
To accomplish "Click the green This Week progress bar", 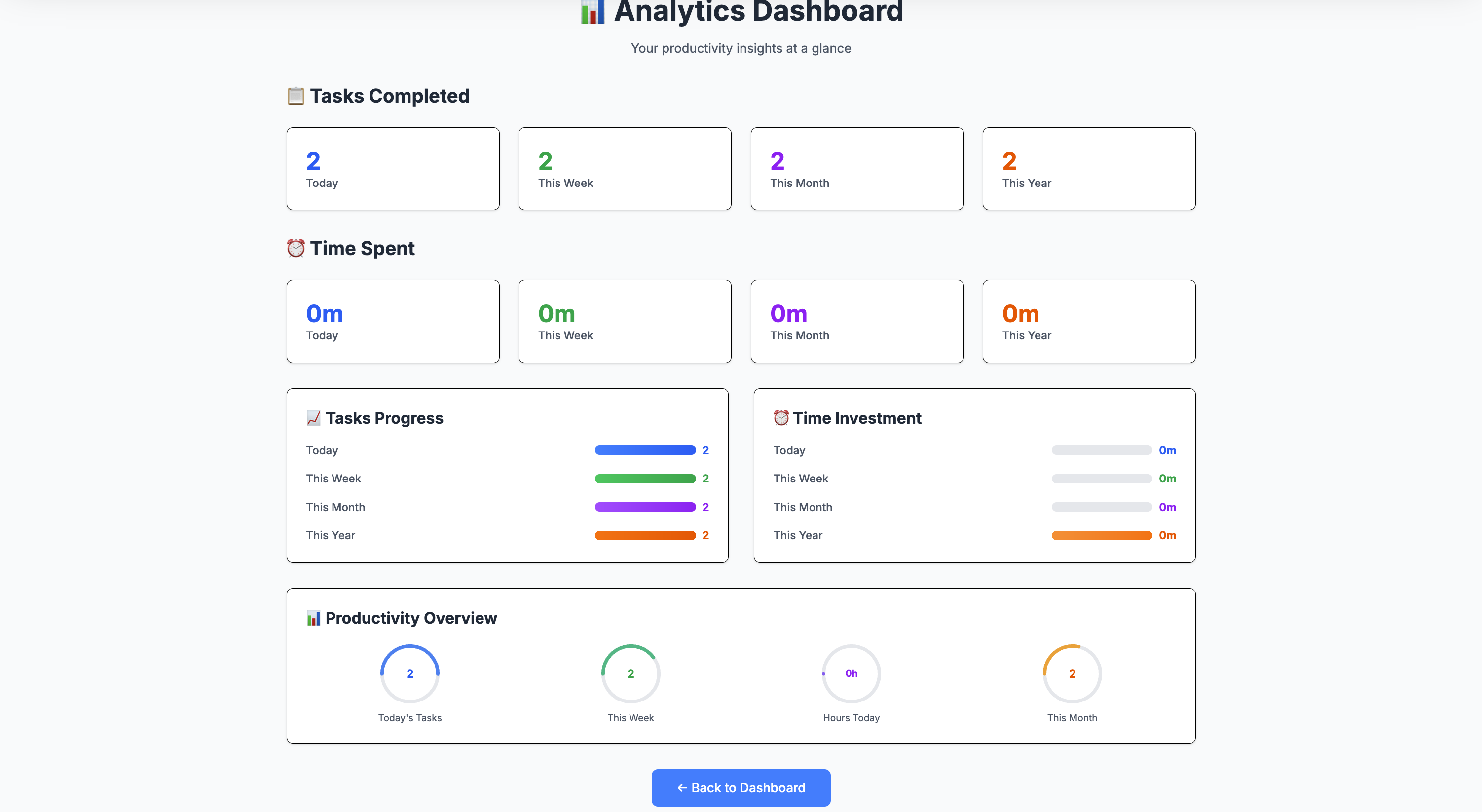I will 645,479.
